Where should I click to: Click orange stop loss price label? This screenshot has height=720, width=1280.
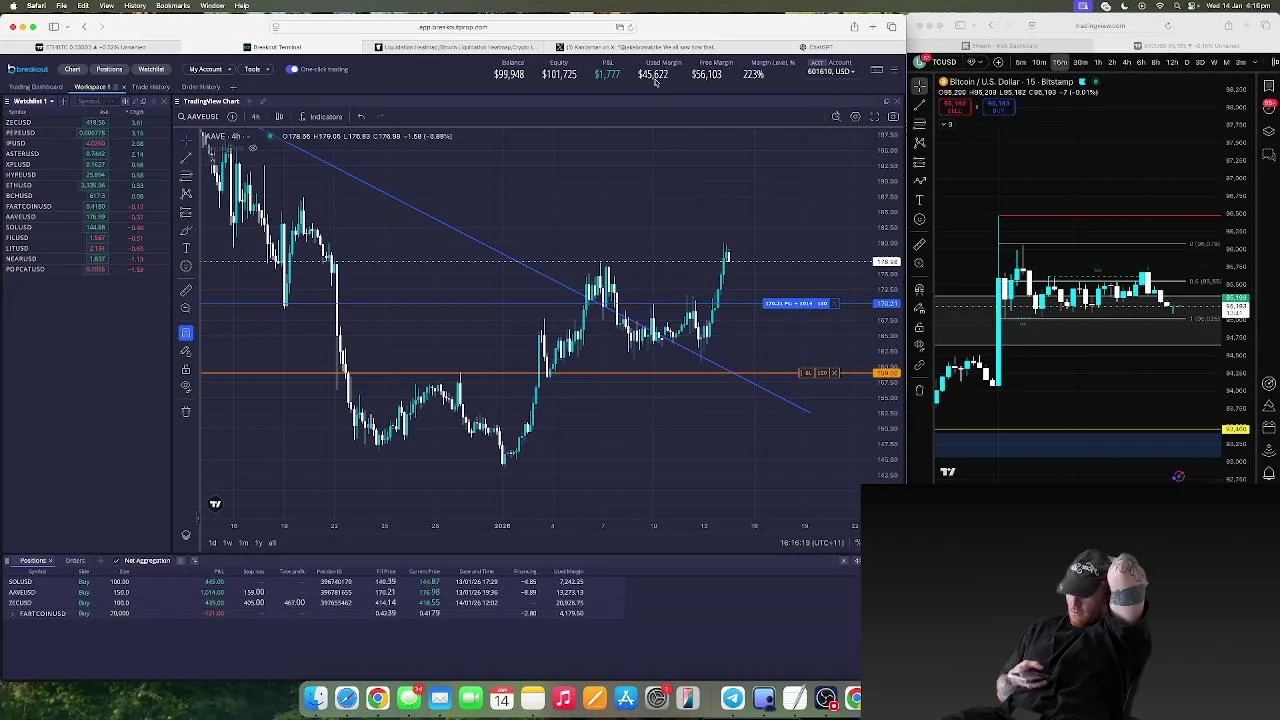tap(886, 373)
